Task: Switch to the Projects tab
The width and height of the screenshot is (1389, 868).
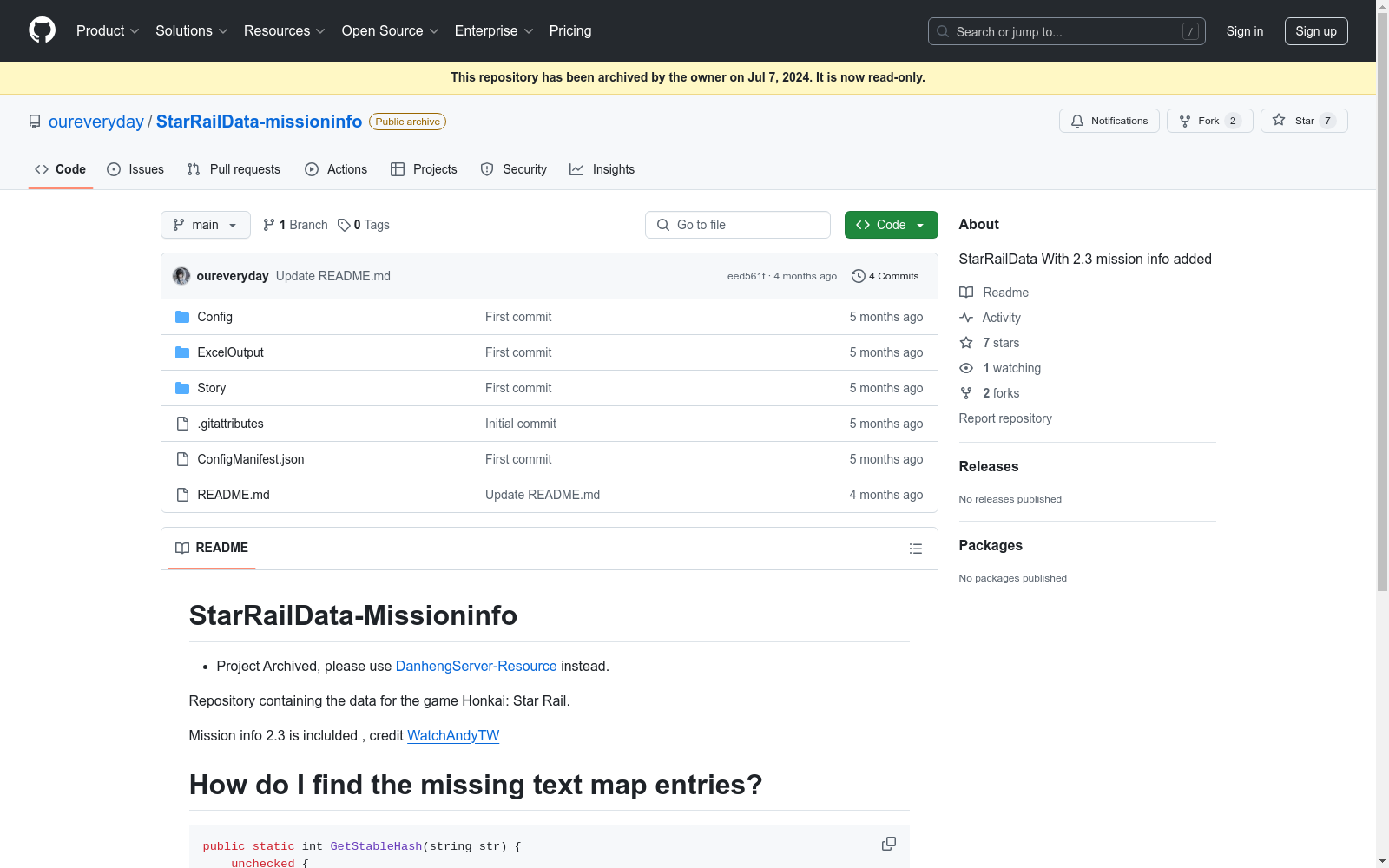Action: [424, 169]
